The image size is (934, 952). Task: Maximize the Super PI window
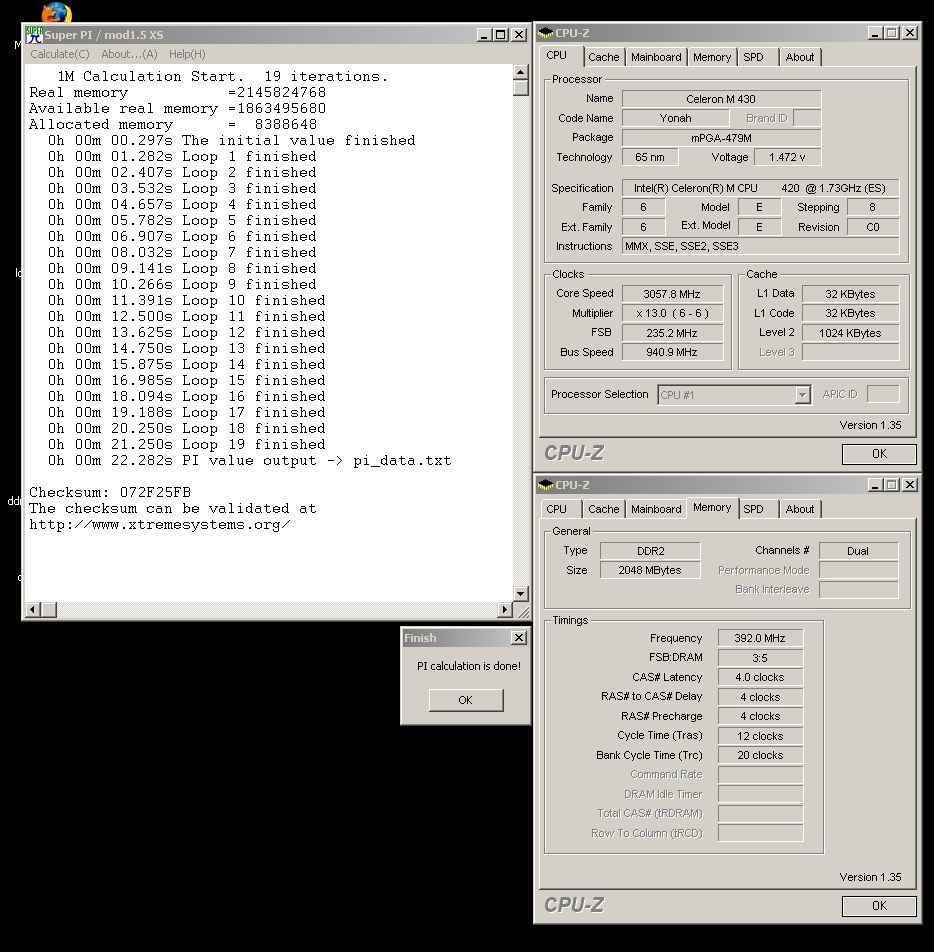tap(501, 35)
